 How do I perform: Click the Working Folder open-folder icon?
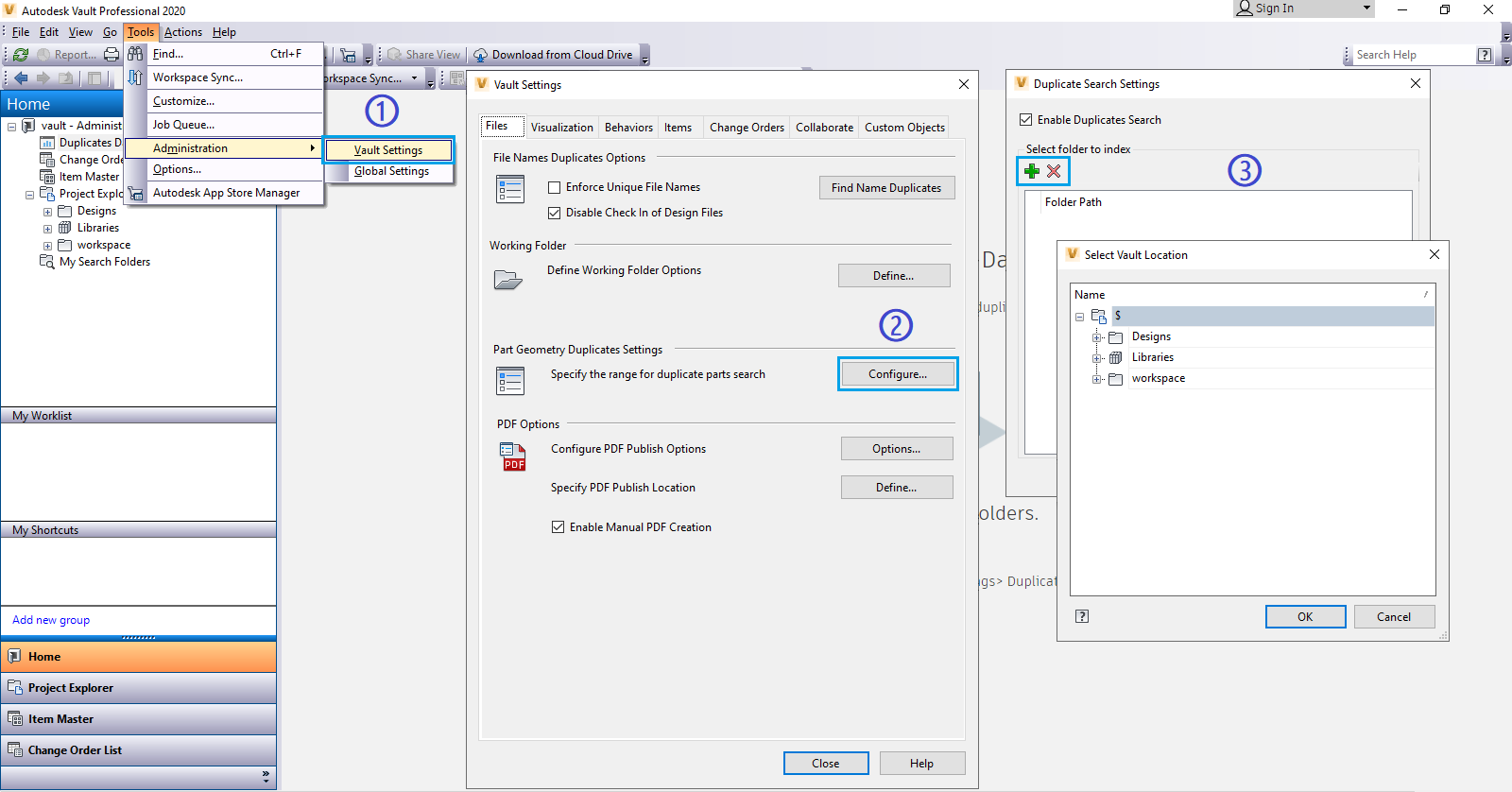508,280
